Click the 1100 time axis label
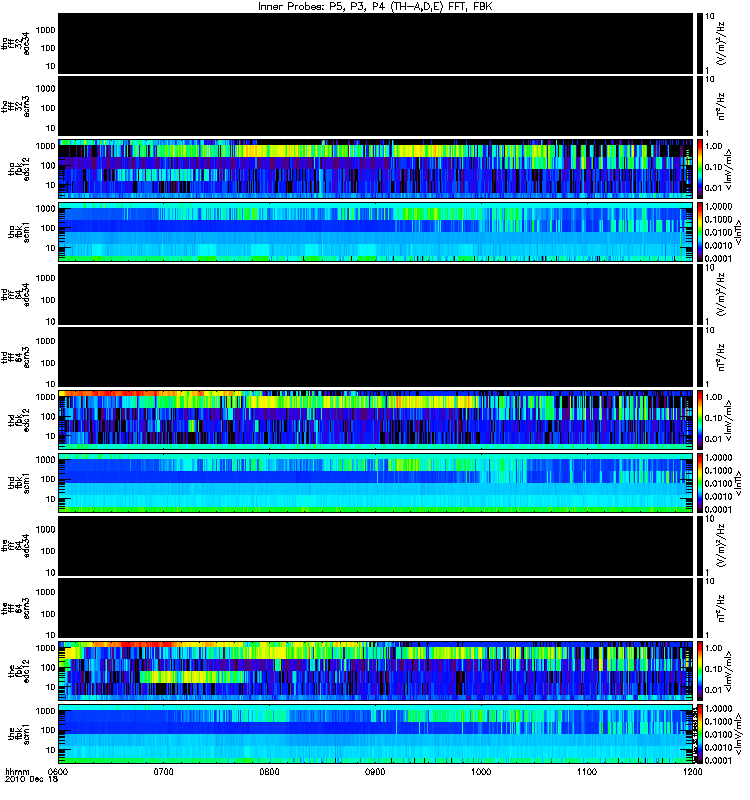 click(x=587, y=772)
